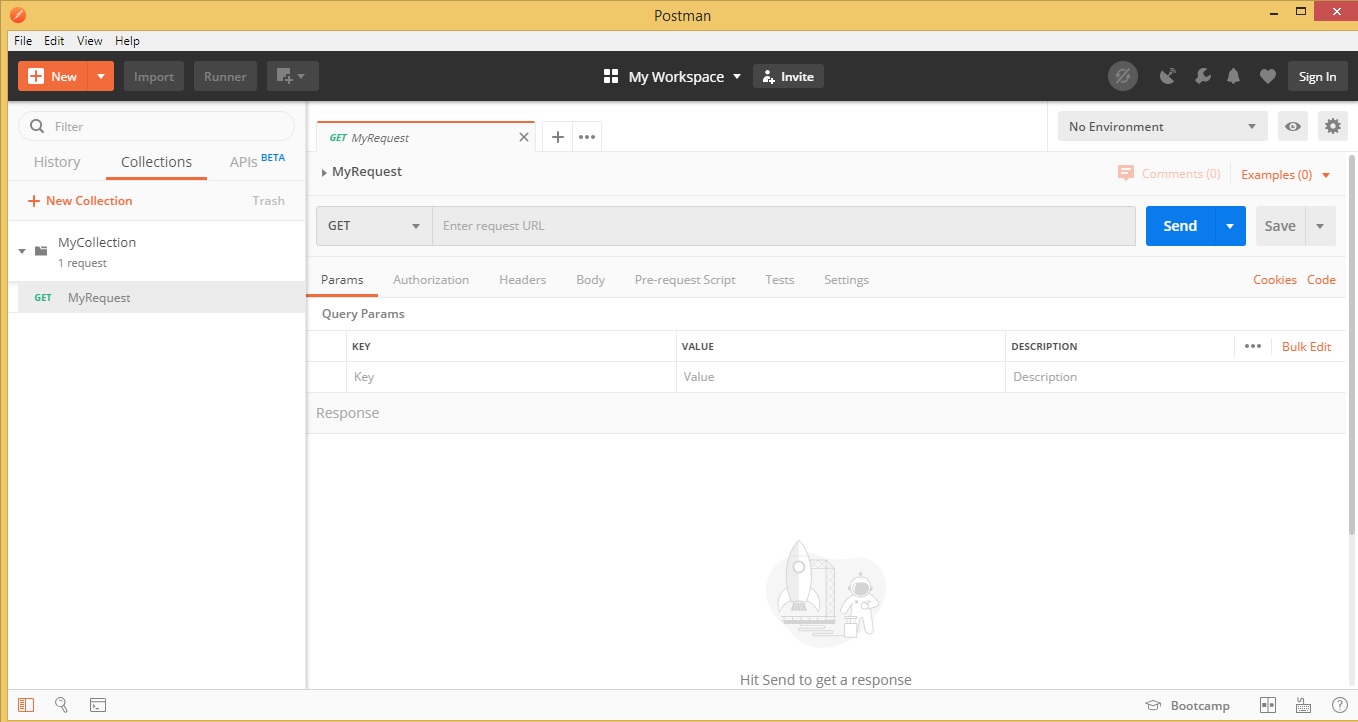The width and height of the screenshot is (1358, 722).
Task: Click the Bootcamp graduation cap entry
Action: 1187,705
